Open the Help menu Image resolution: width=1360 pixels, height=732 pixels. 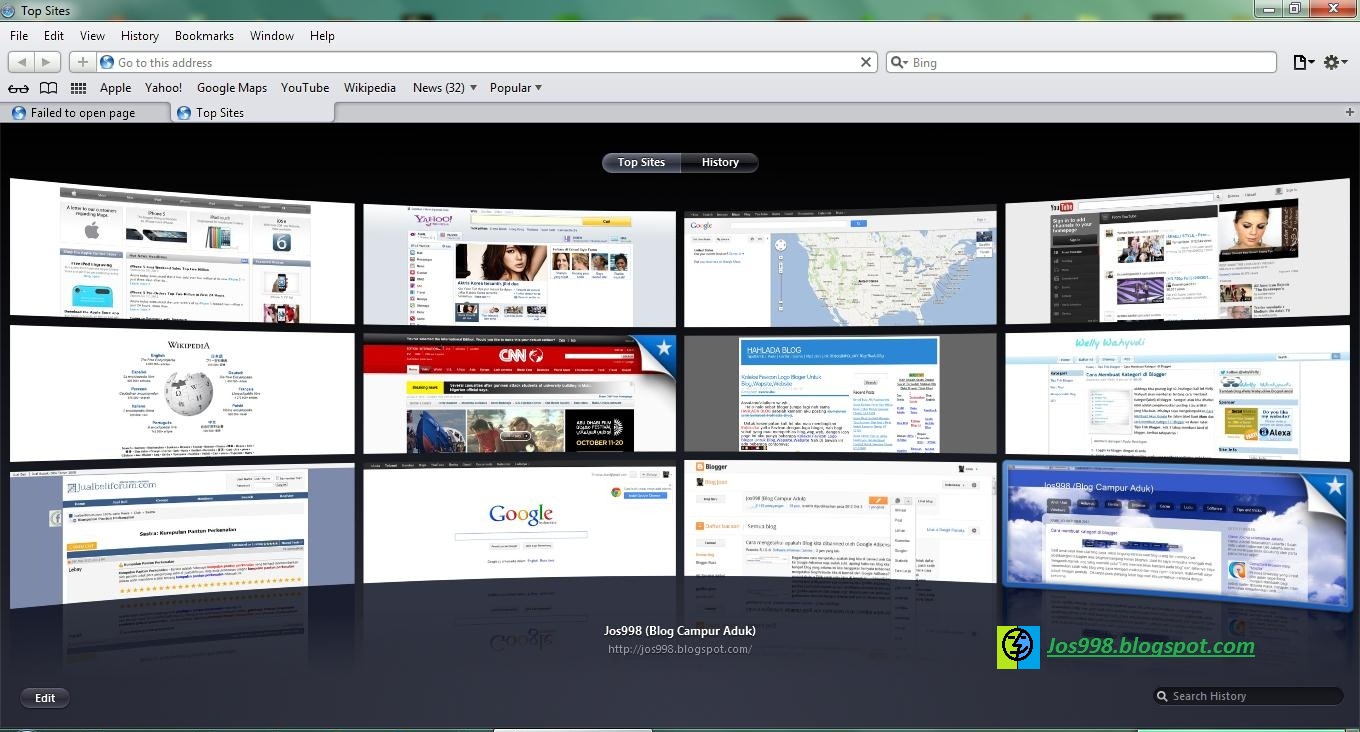tap(322, 35)
